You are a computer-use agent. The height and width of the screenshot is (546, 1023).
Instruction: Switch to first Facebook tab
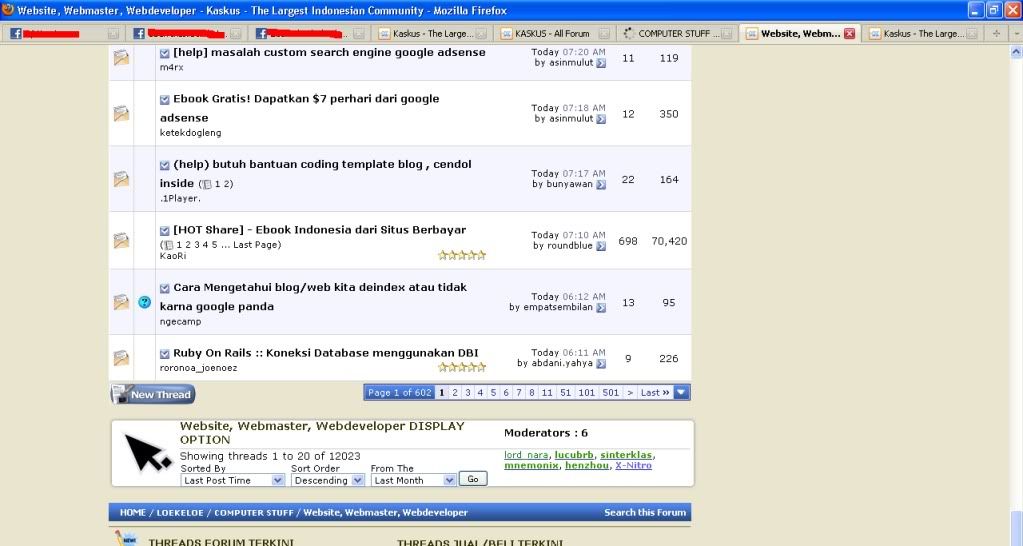pos(63,33)
